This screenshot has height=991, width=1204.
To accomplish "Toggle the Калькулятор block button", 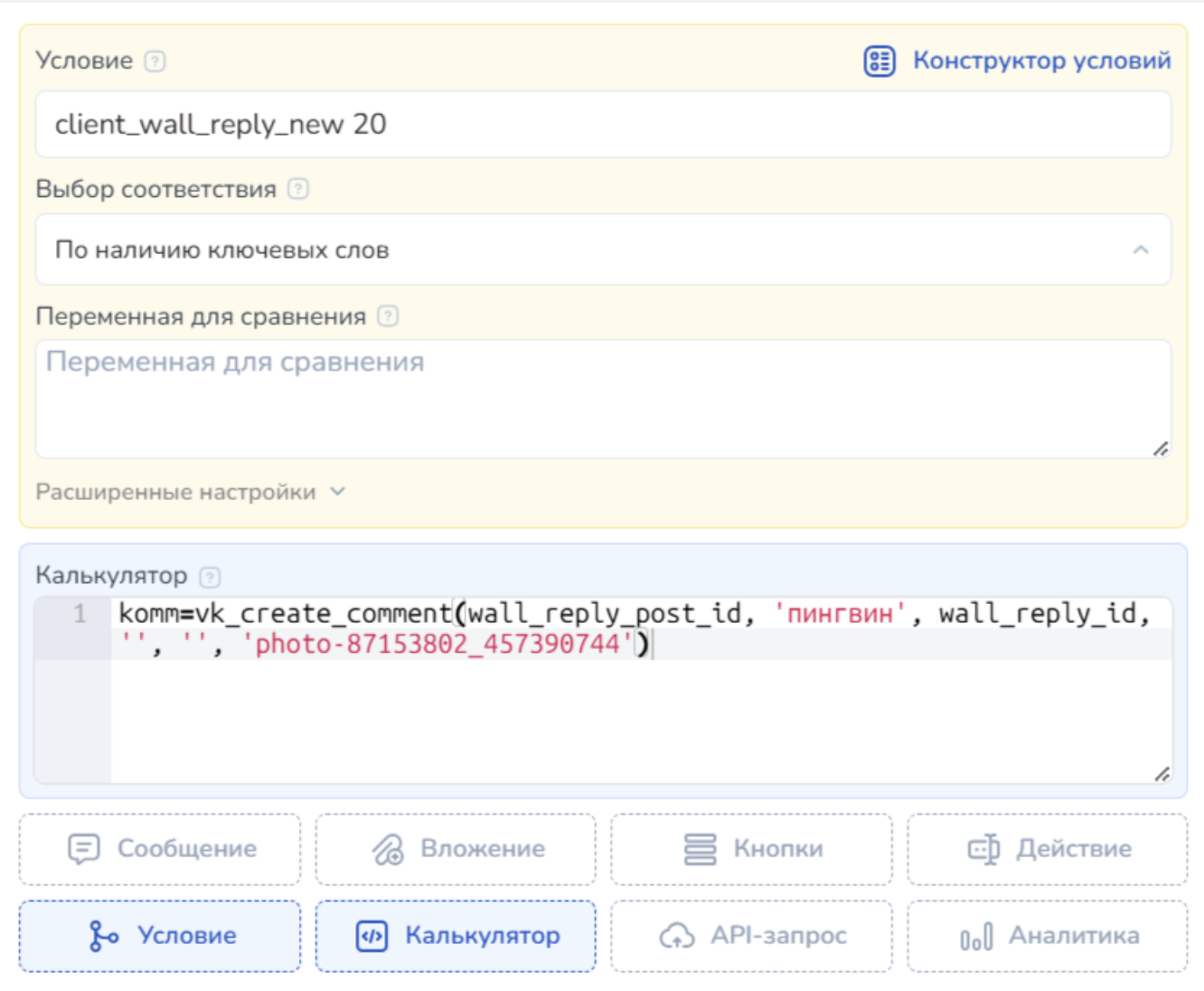I will pyautogui.click(x=456, y=936).
